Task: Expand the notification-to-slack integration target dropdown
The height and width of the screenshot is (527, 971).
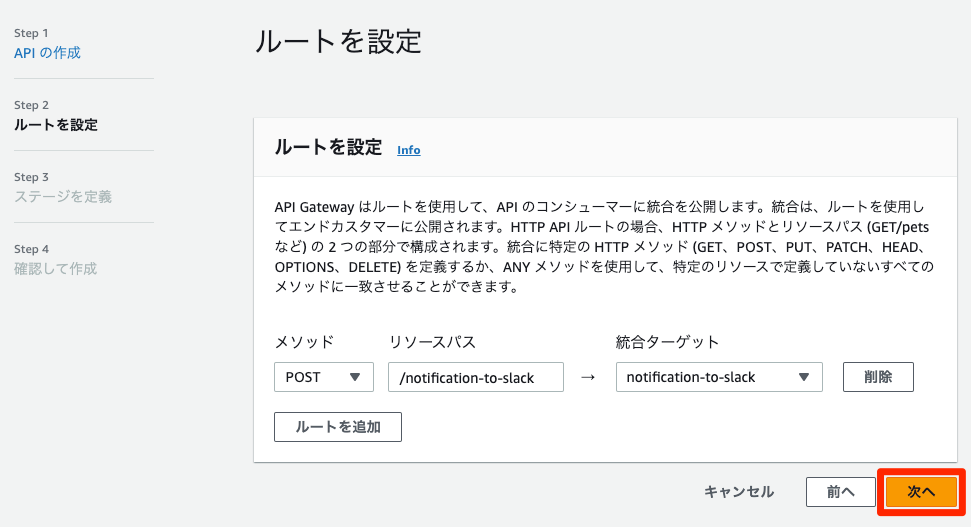Action: [717, 377]
